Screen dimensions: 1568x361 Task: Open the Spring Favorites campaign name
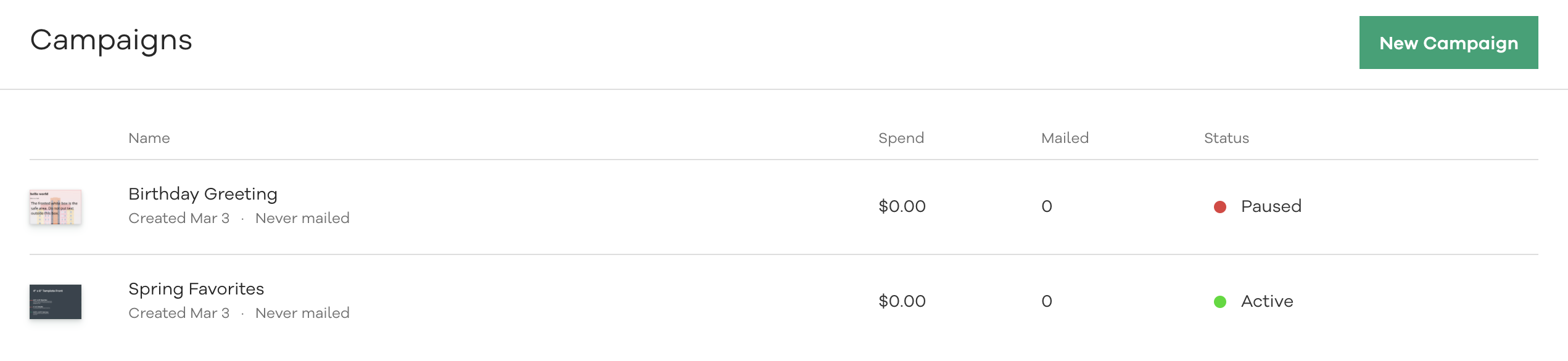point(196,289)
